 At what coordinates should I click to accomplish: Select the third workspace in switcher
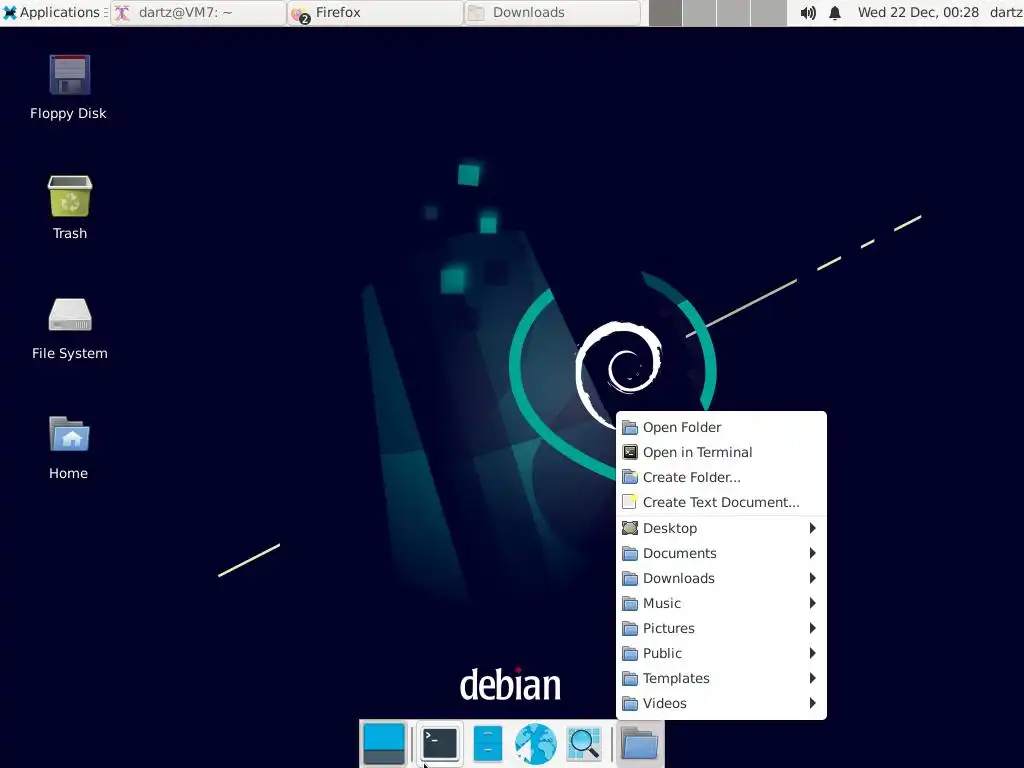(x=733, y=13)
